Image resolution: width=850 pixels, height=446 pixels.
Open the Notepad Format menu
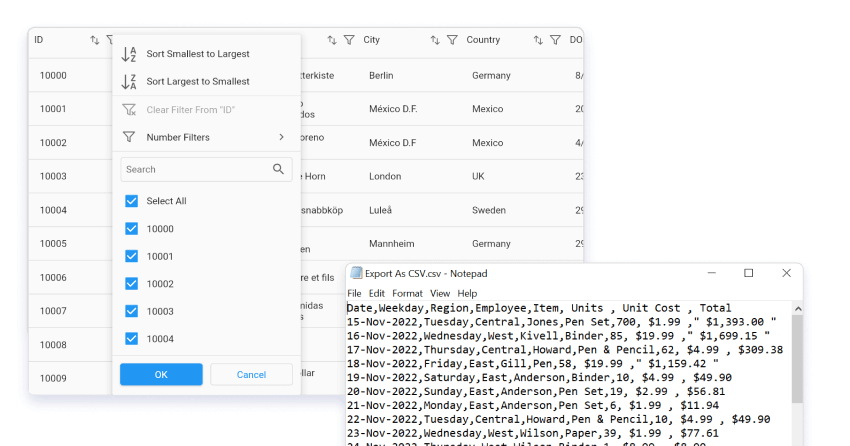(407, 293)
